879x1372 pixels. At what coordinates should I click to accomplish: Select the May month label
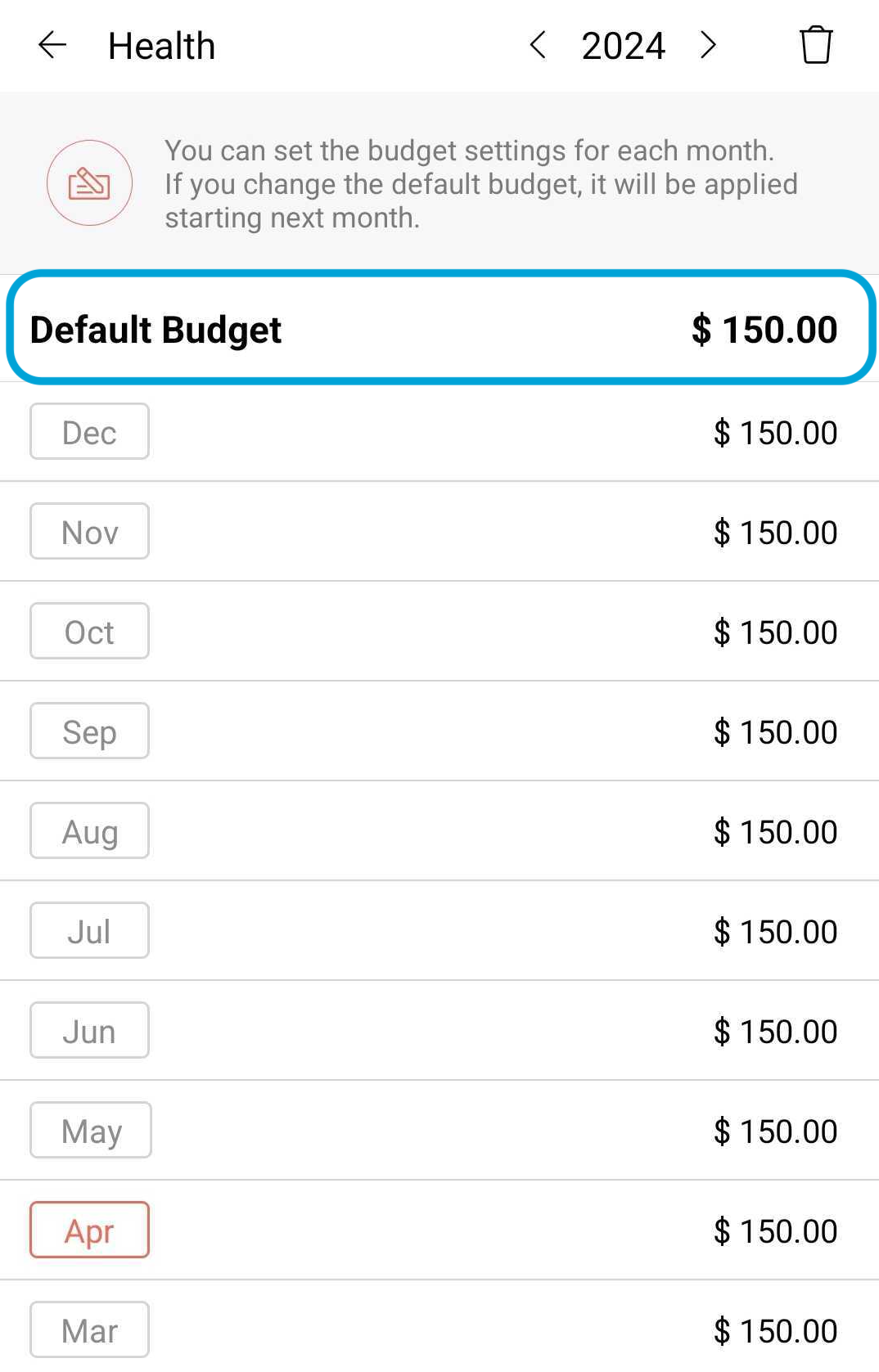90,1131
